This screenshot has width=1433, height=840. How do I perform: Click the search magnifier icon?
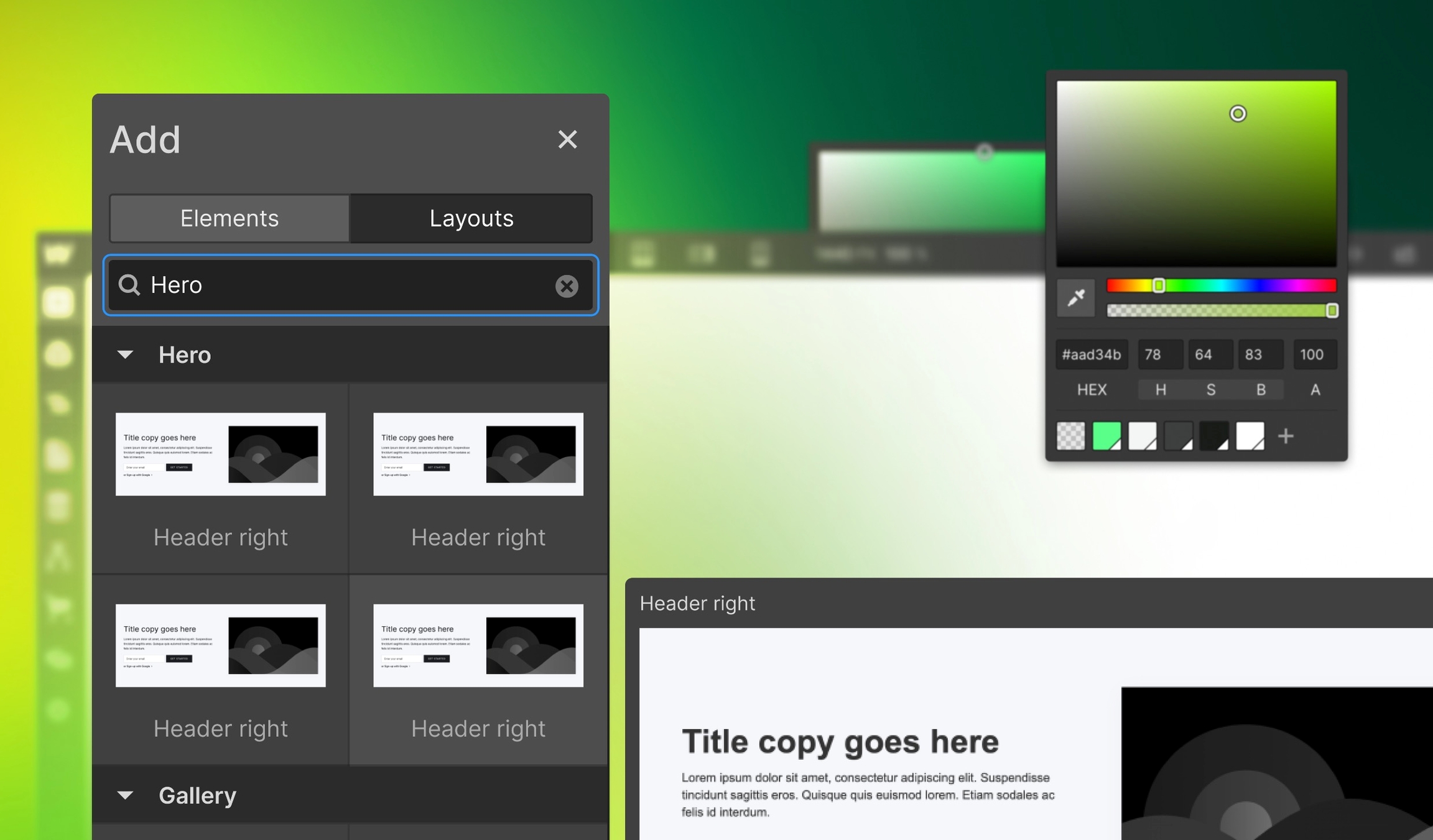coord(129,285)
